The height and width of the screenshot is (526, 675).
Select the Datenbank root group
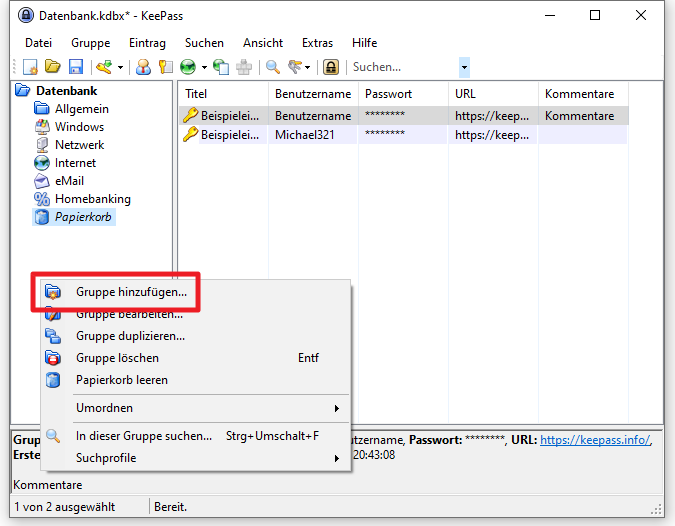pyautogui.click(x=67, y=91)
